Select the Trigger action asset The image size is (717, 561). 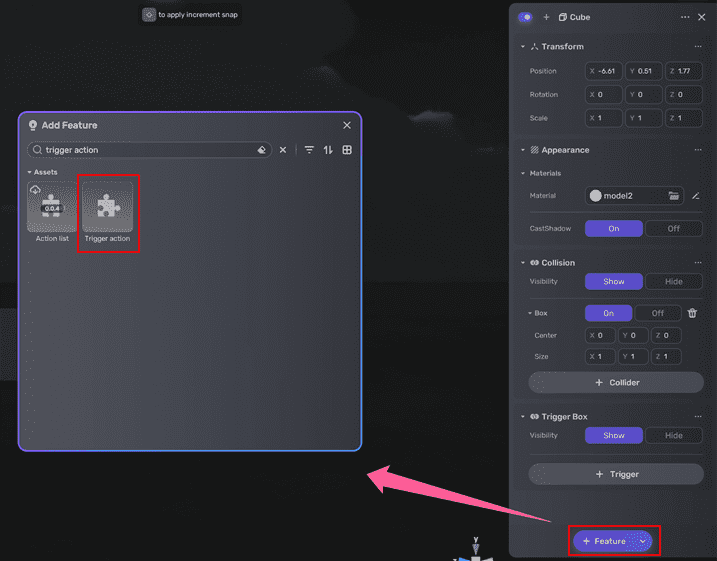click(107, 211)
